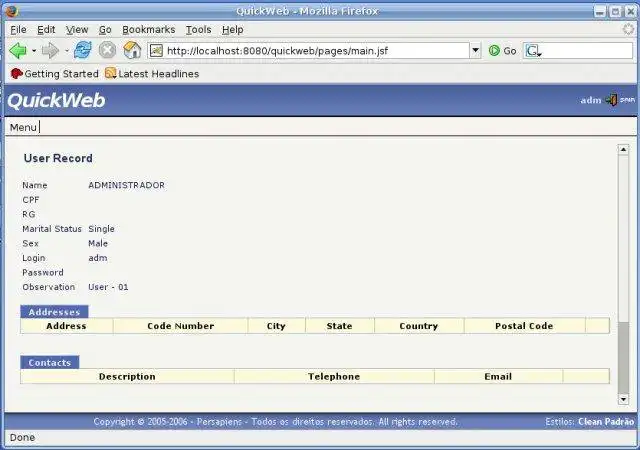Click the Single marital status value
Viewport: 640px width, 450px height.
pyautogui.click(x=101, y=229)
